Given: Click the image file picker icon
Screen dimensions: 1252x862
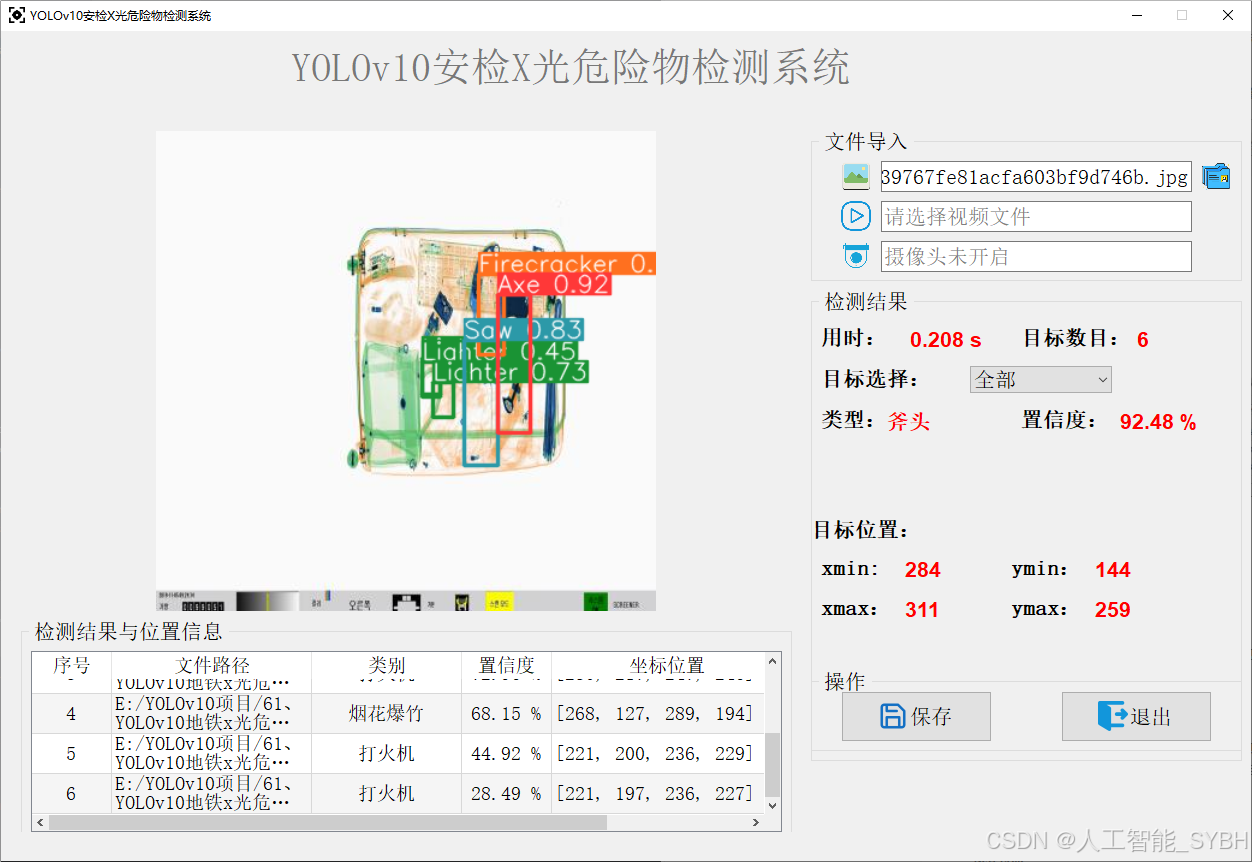Looking at the screenshot, I should [x=856, y=177].
